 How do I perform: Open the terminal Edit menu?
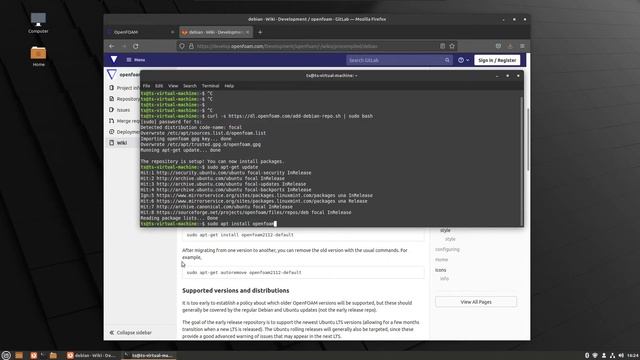(x=159, y=86)
